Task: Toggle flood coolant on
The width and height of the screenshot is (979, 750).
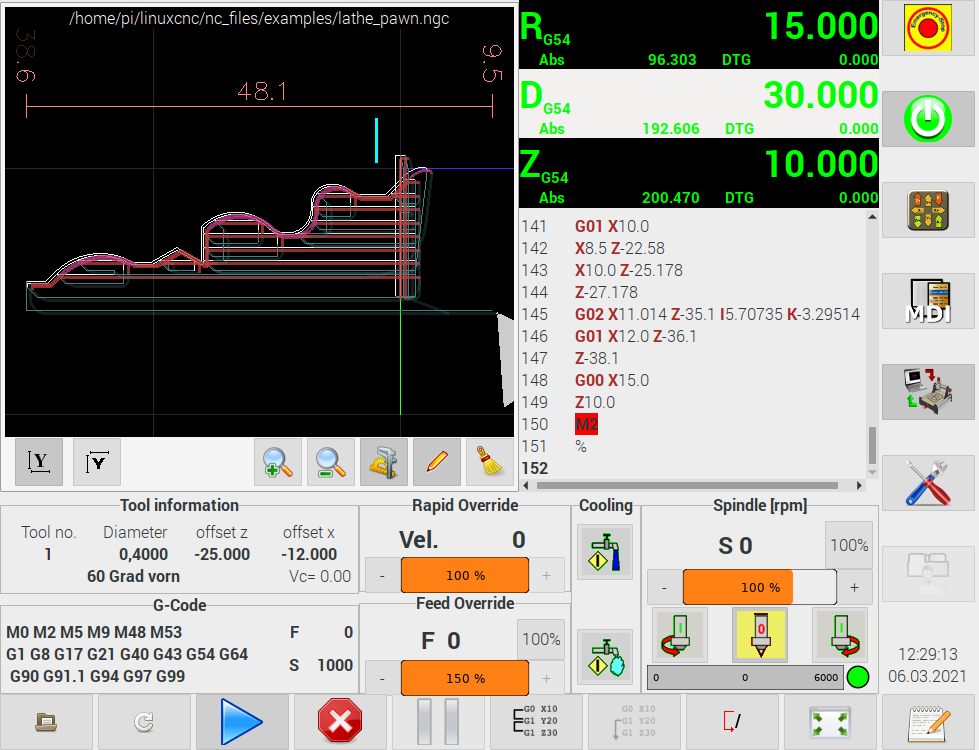Action: [x=605, y=552]
